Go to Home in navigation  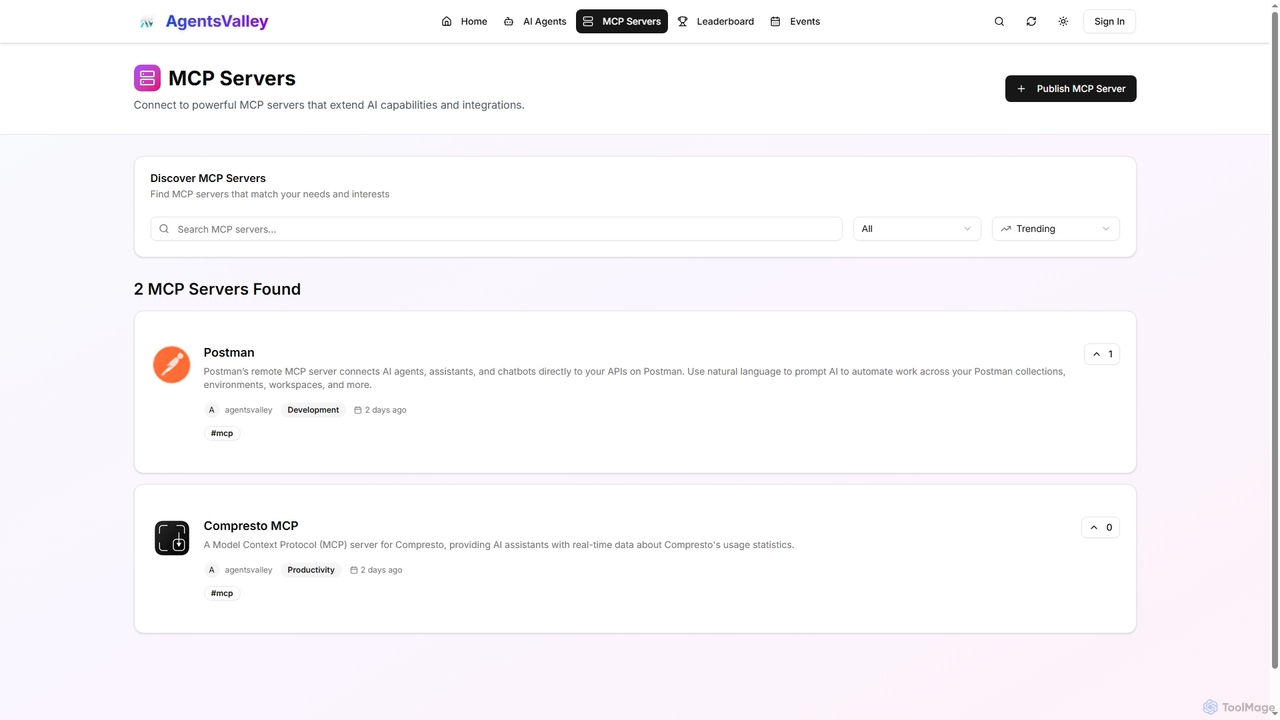click(464, 21)
